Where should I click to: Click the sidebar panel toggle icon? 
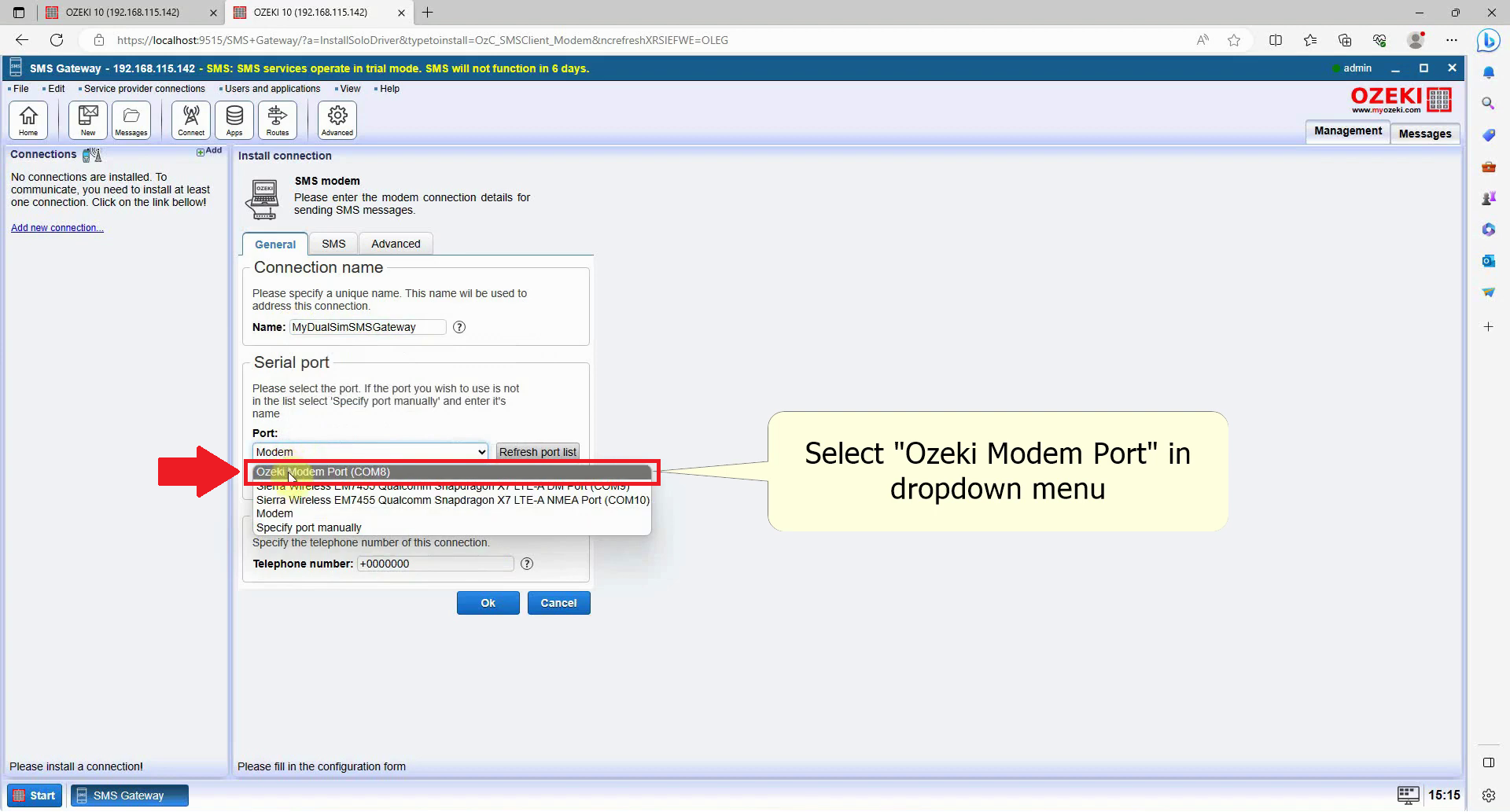[1488, 762]
